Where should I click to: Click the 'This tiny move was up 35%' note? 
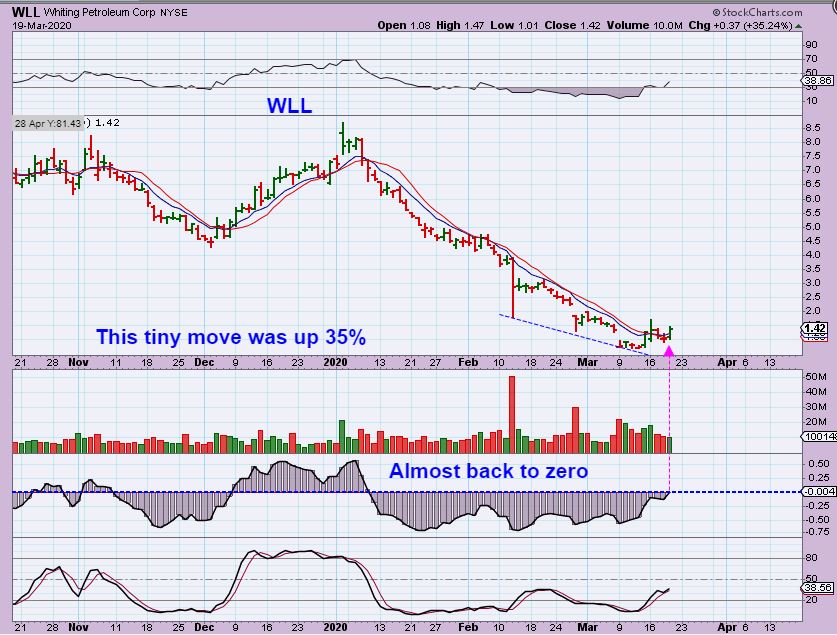coord(231,337)
